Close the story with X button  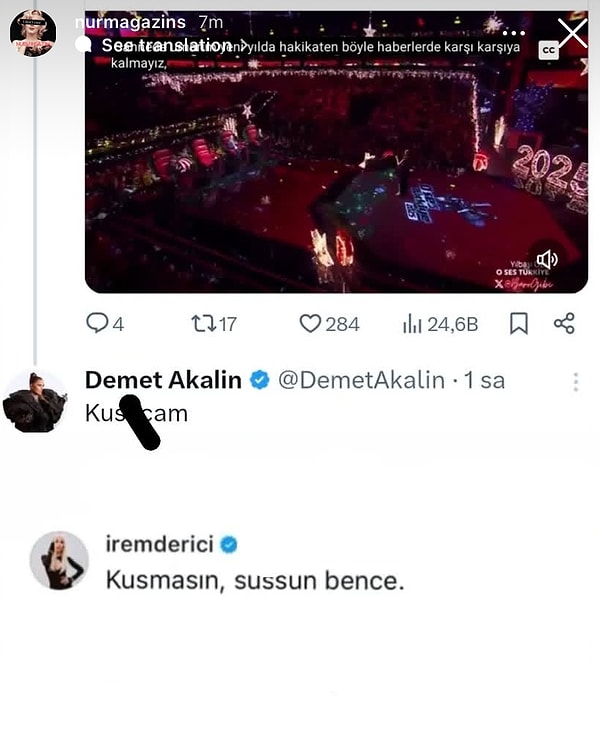tap(572, 34)
